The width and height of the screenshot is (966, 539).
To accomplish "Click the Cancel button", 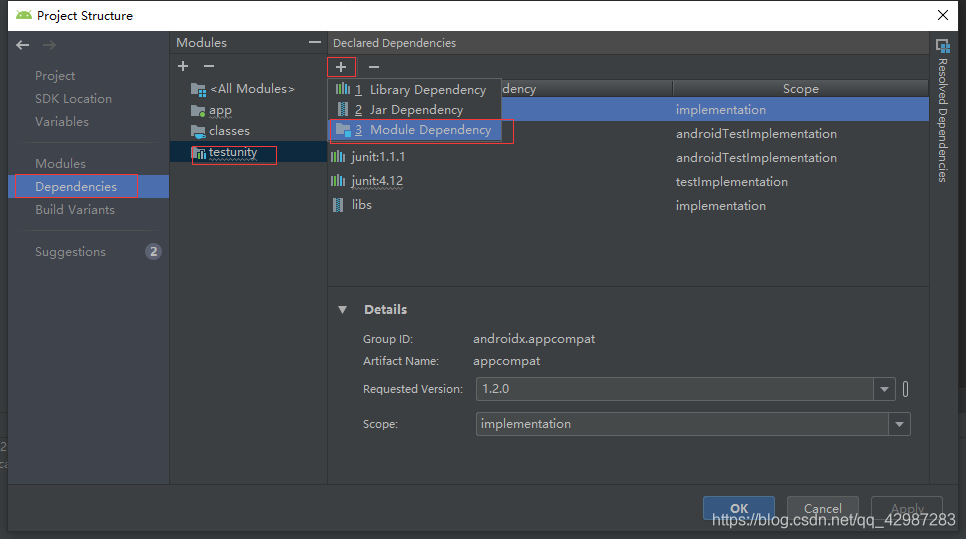I will 822,508.
